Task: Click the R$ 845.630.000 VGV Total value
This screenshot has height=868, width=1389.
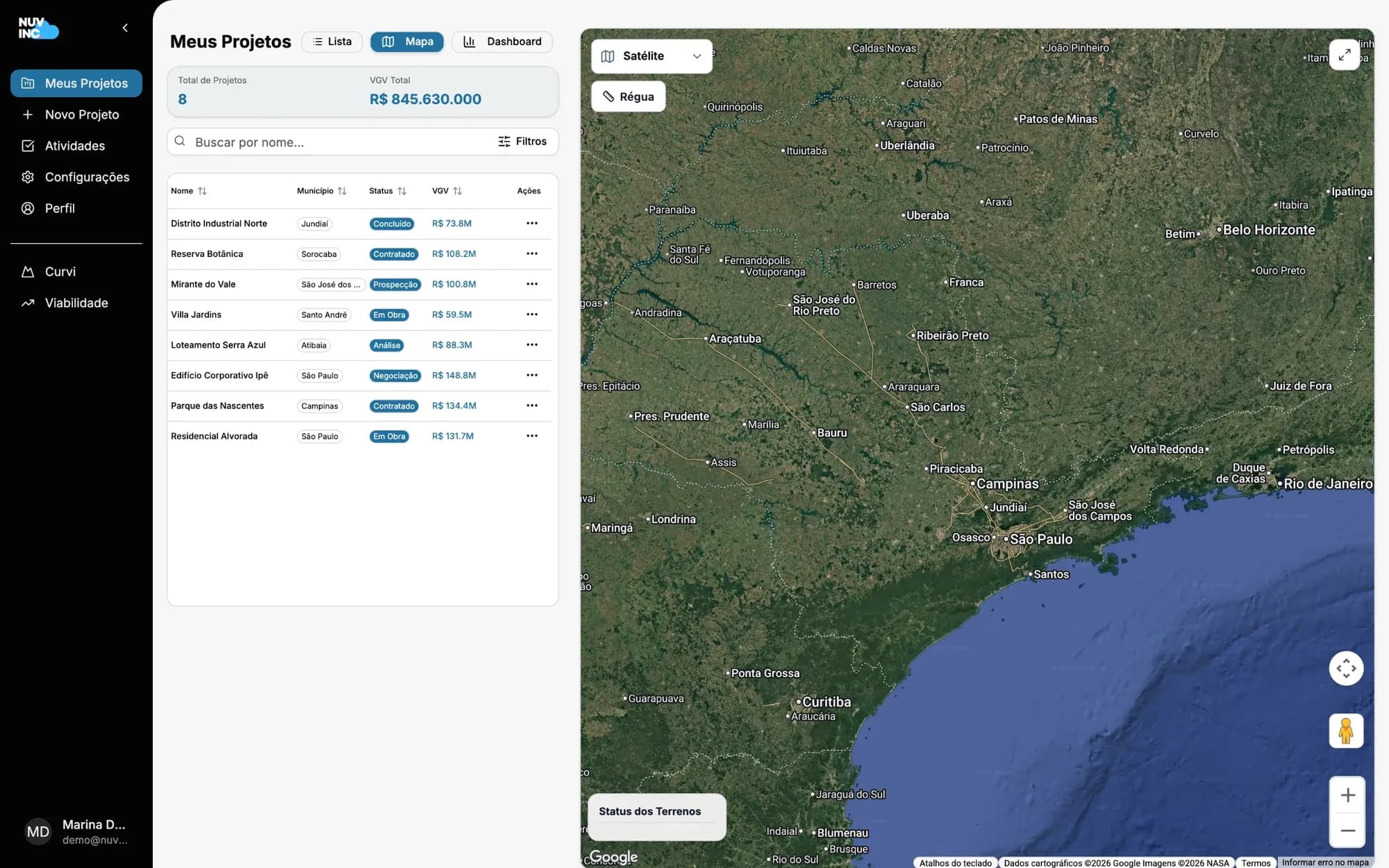Action: click(425, 99)
